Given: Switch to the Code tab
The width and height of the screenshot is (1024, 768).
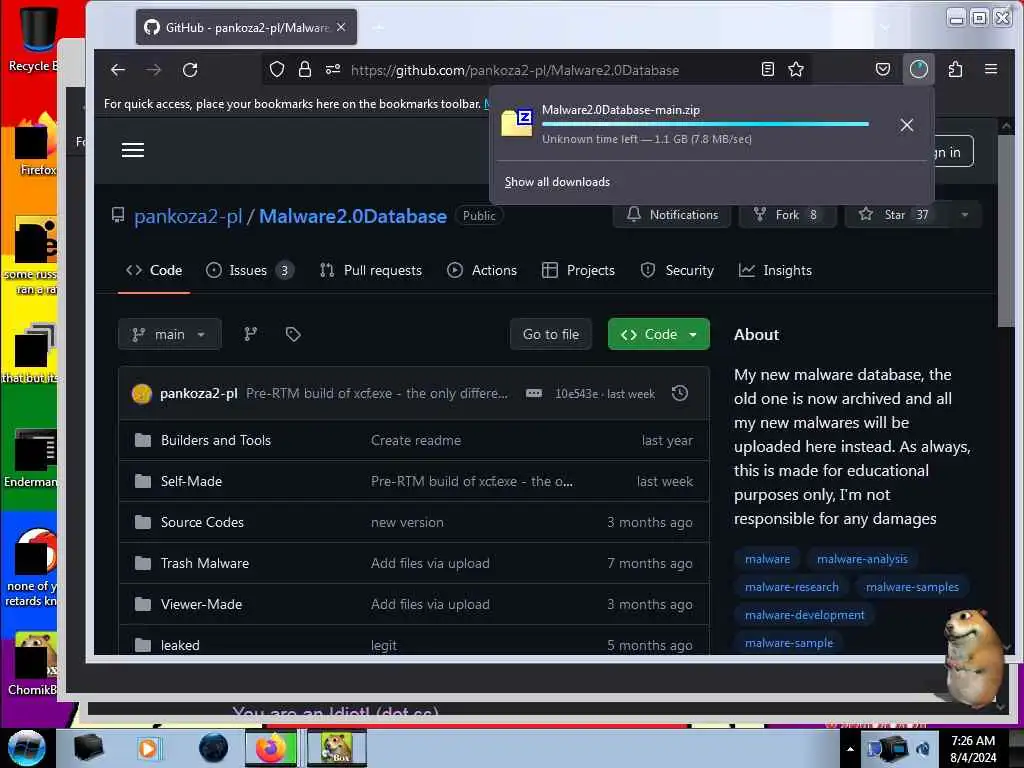Looking at the screenshot, I should (154, 270).
